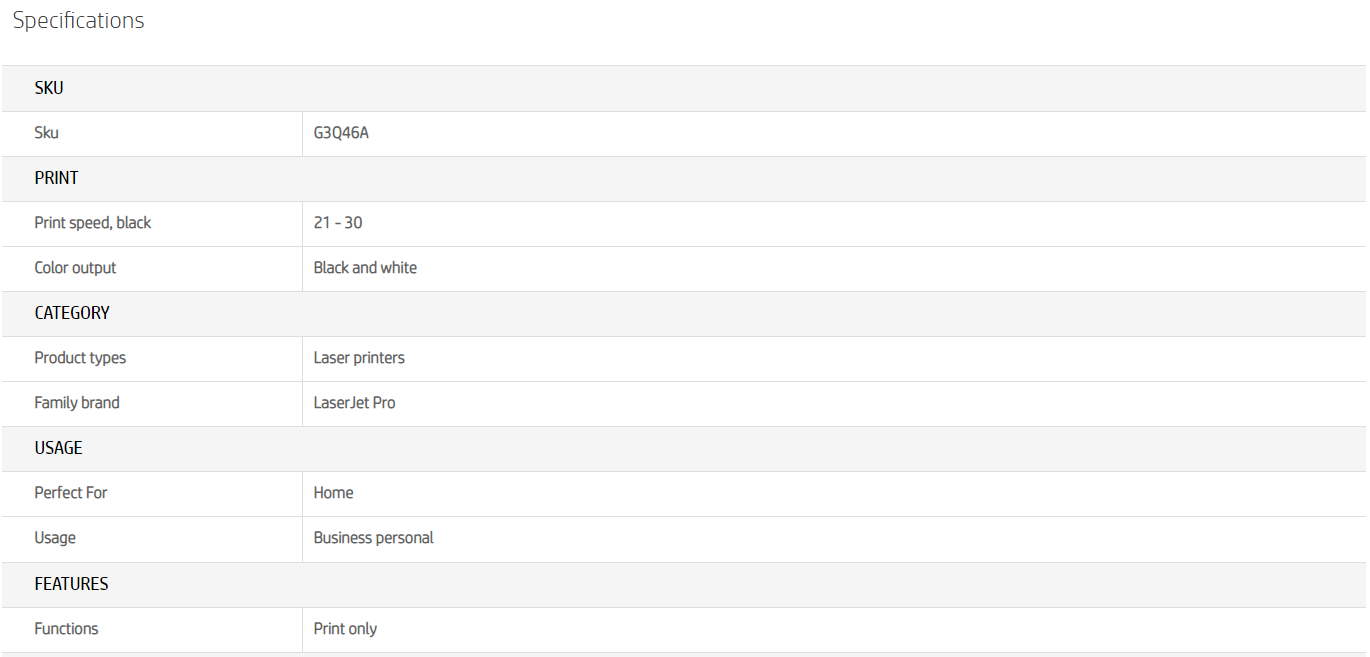This screenshot has width=1370, height=657.
Task: Click the "LaserJet Pro" value
Action: tap(354, 403)
